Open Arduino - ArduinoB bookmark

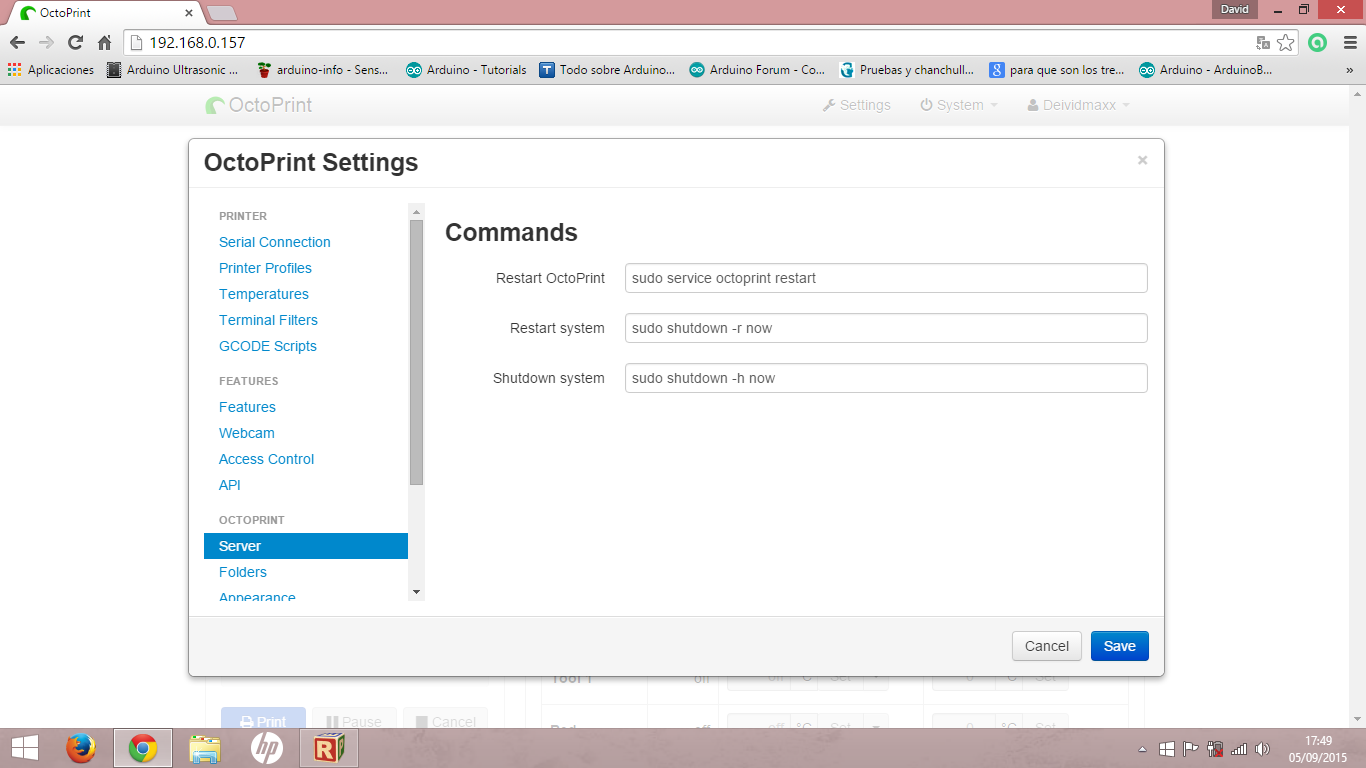point(1207,70)
